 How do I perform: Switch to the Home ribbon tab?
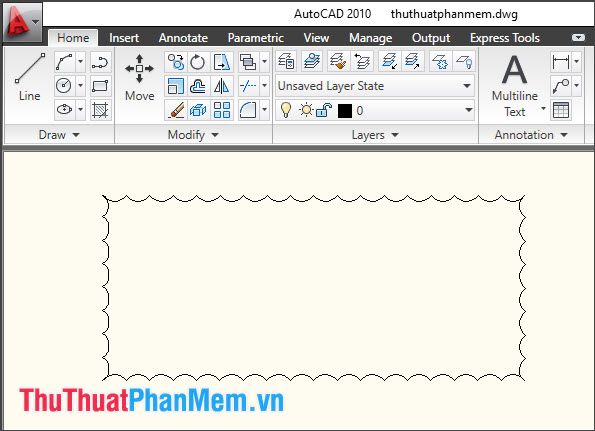pyautogui.click(x=73, y=38)
